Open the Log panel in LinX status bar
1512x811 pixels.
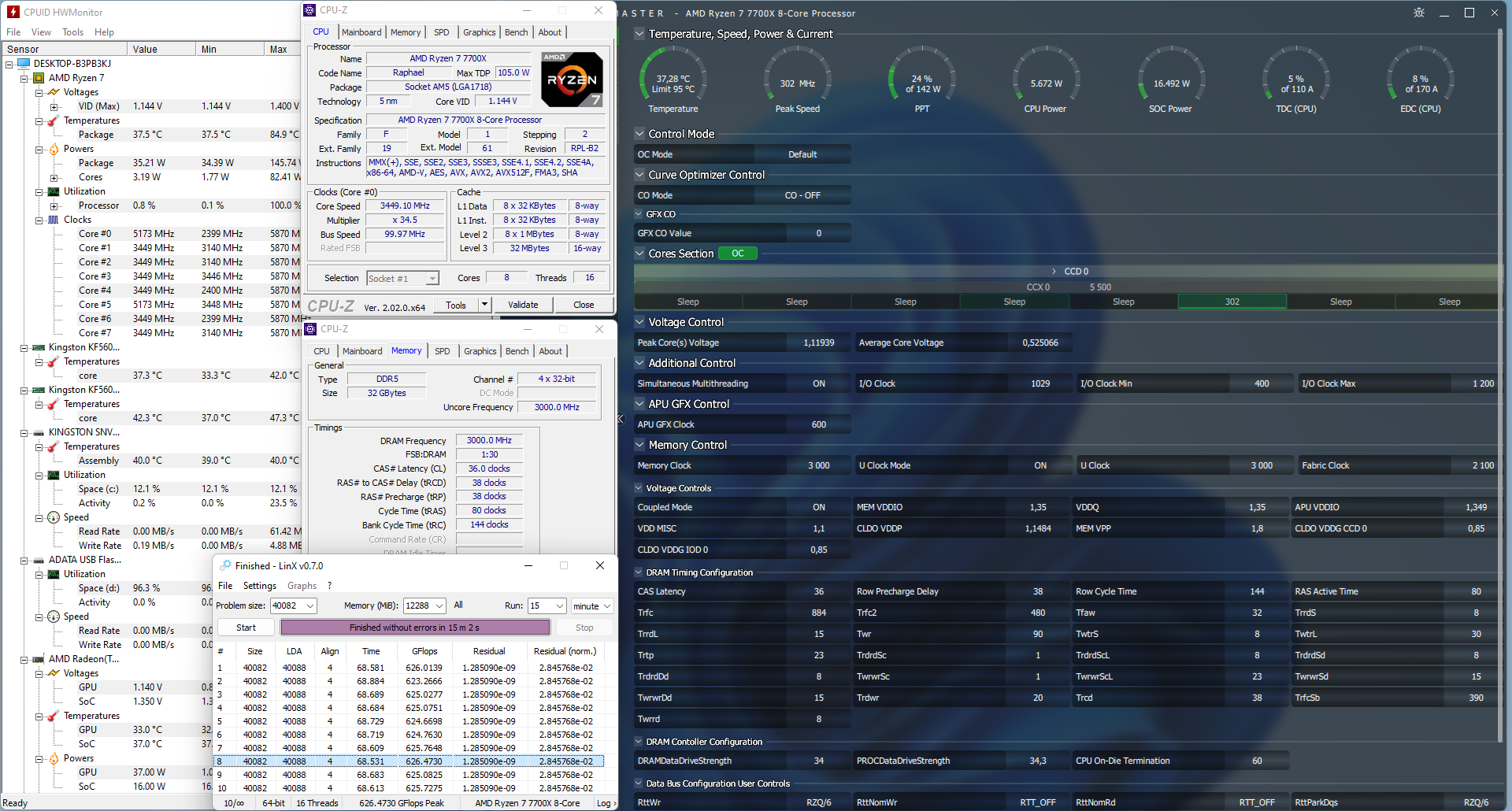point(604,803)
